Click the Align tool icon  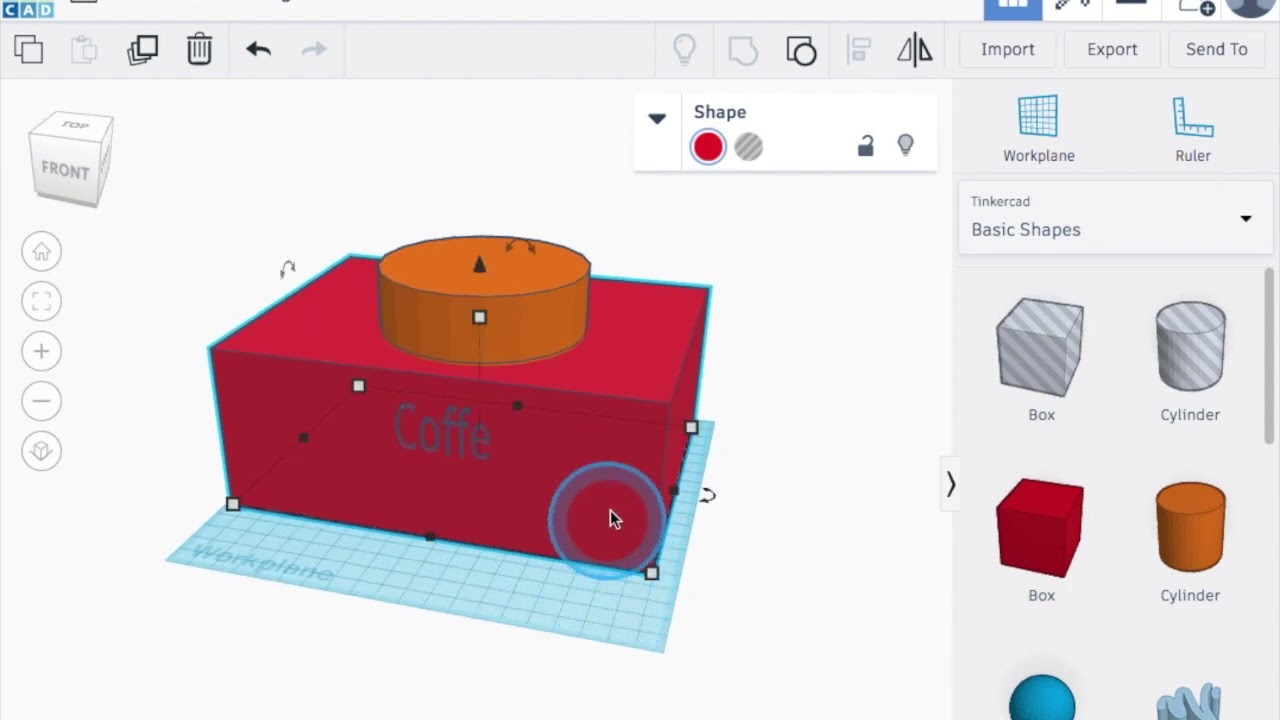pos(859,50)
